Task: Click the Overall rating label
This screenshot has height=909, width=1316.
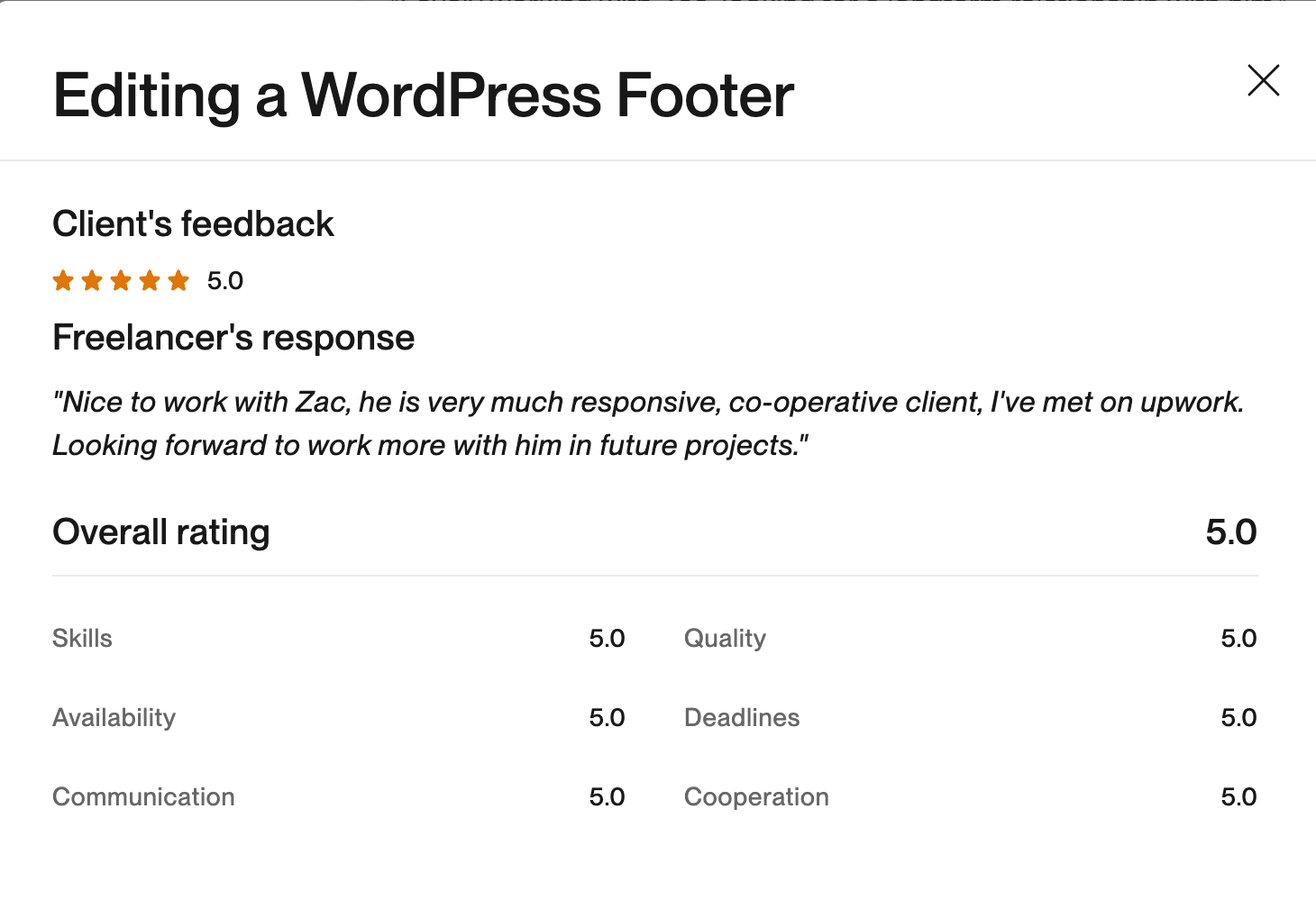Action: click(161, 532)
